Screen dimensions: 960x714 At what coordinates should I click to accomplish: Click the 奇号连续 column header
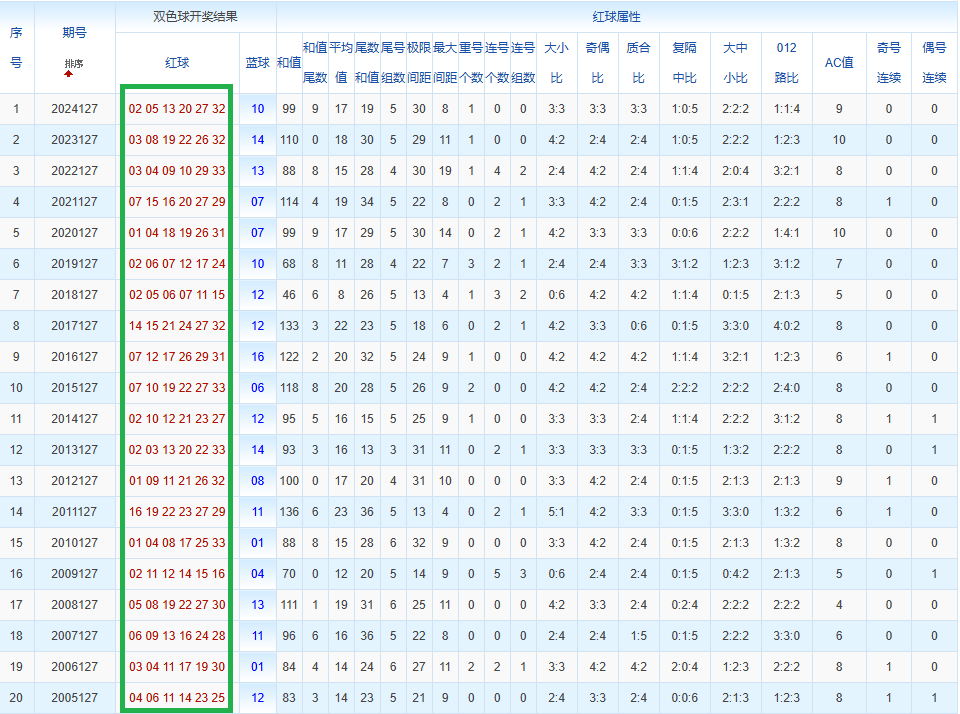pos(889,62)
